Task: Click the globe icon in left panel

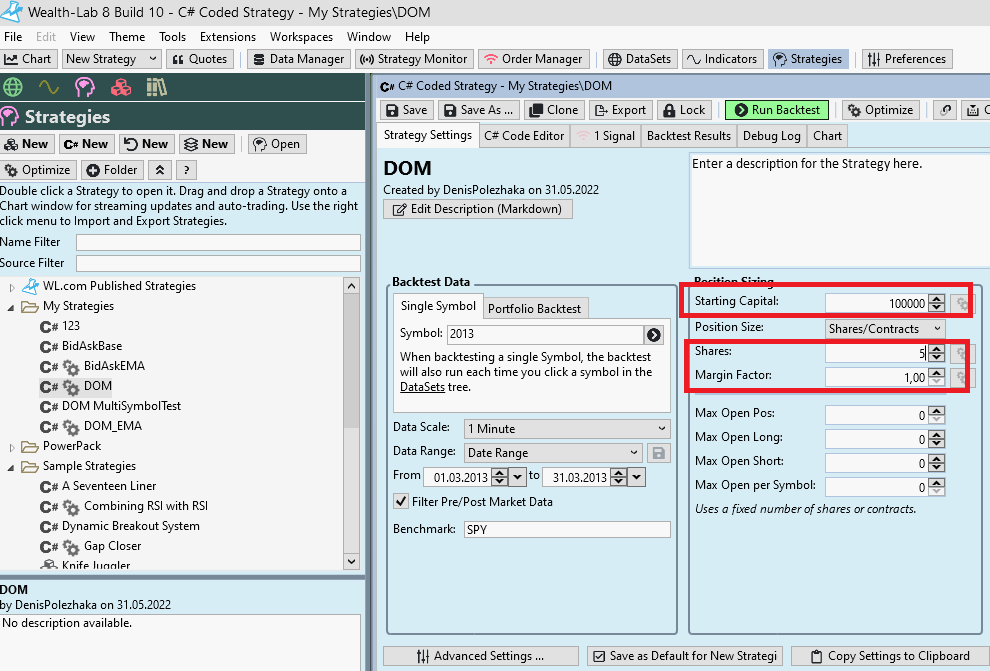Action: 13,87
